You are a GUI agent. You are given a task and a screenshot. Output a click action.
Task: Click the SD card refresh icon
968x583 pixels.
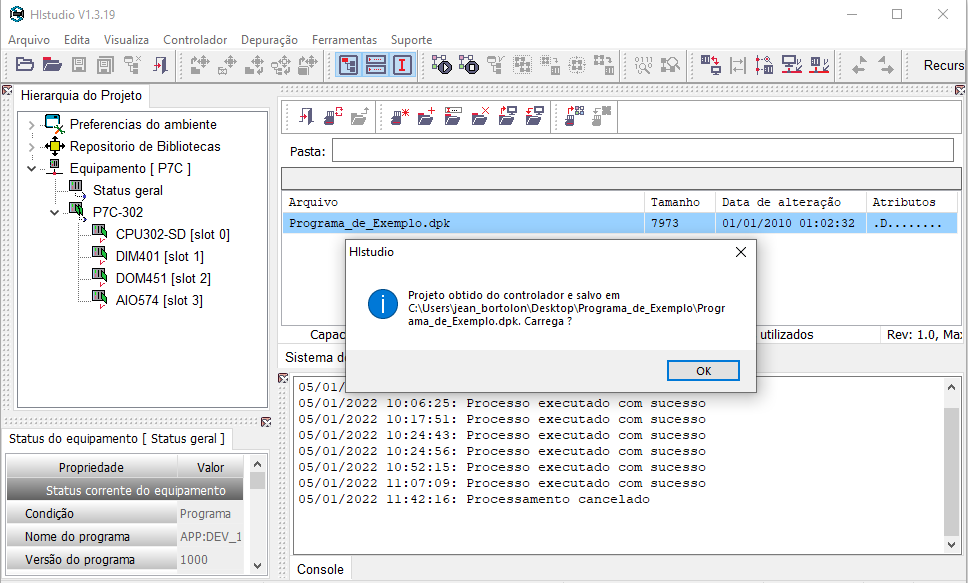point(333,115)
